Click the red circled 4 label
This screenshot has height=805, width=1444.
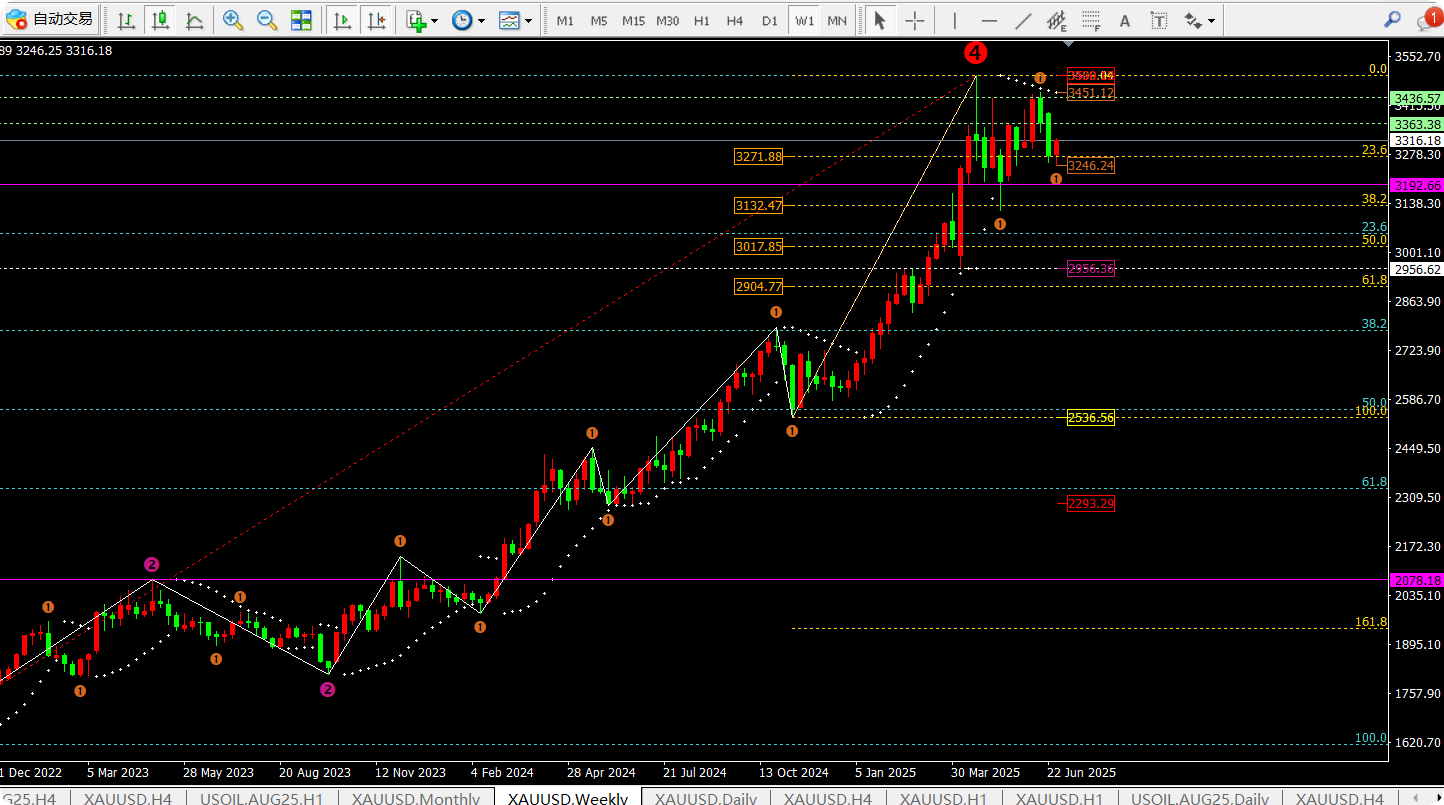coord(977,52)
